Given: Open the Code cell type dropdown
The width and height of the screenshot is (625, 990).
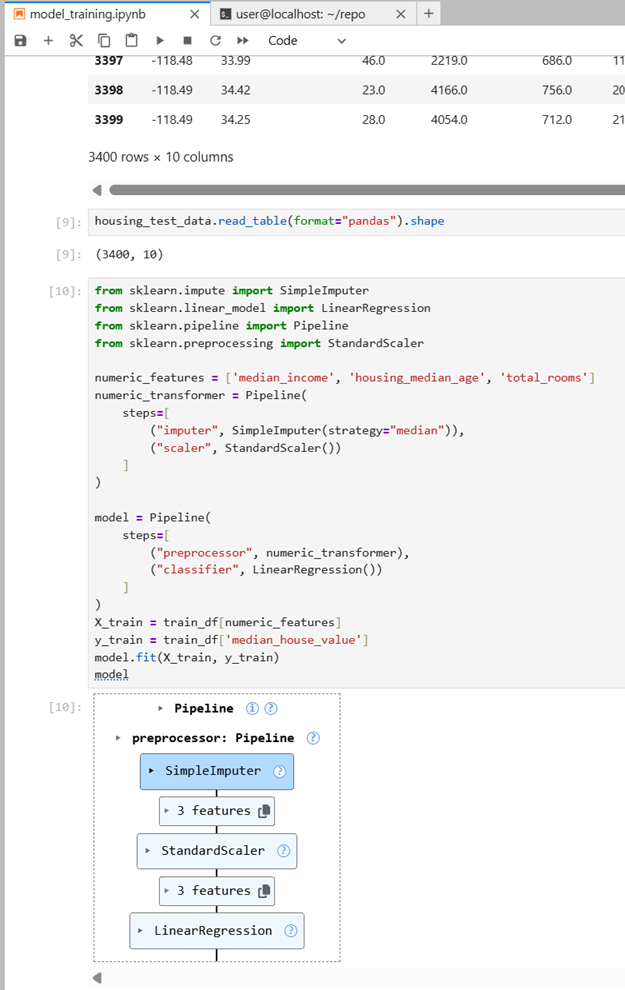Looking at the screenshot, I should pyautogui.click(x=307, y=40).
